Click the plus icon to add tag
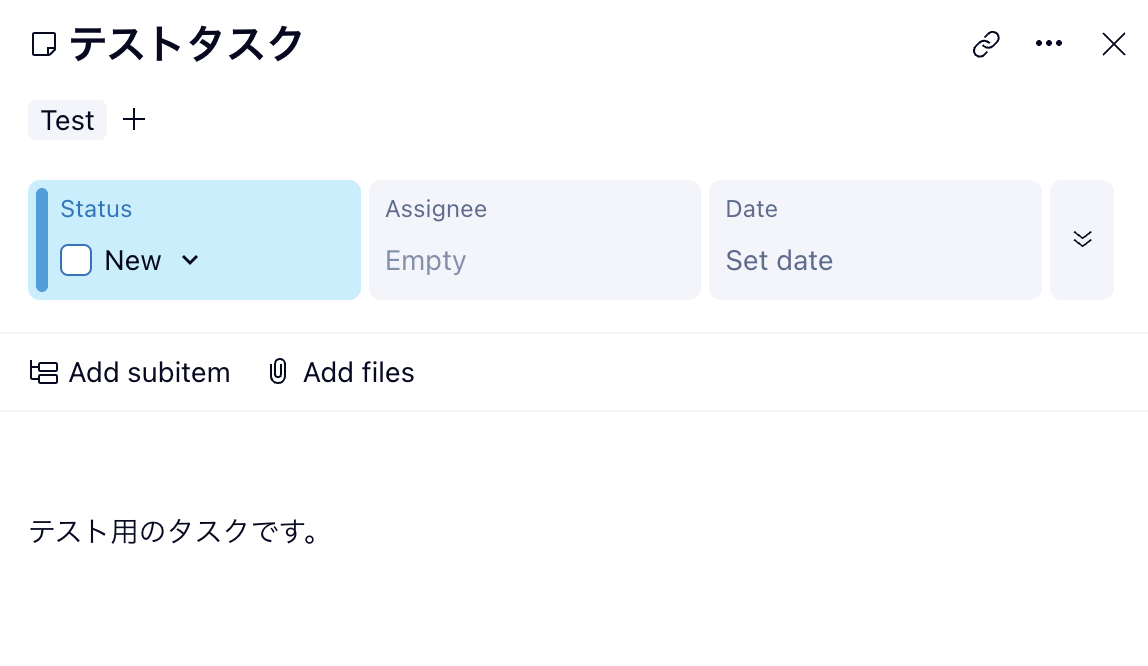 (x=134, y=120)
